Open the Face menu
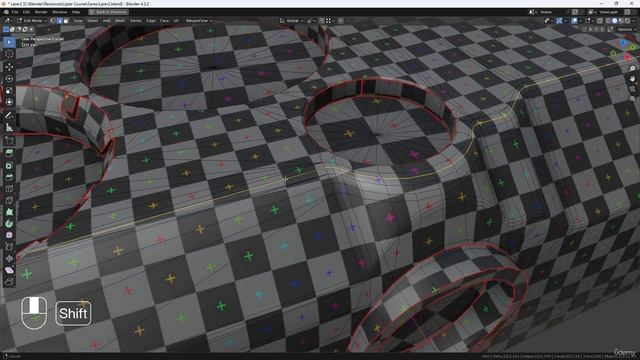Image resolution: width=640 pixels, height=360 pixels. click(164, 21)
